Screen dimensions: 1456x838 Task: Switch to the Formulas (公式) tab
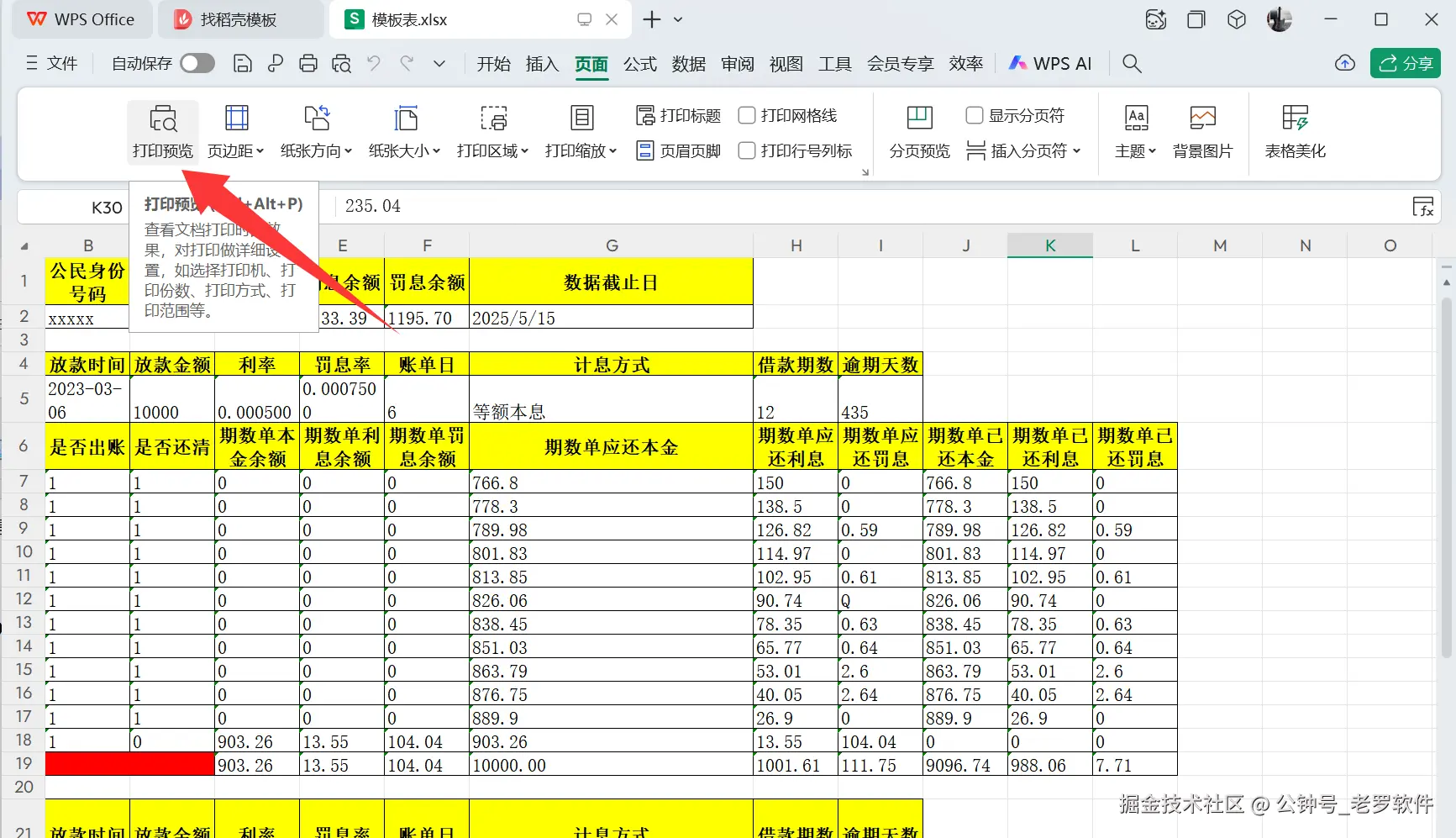tap(640, 64)
